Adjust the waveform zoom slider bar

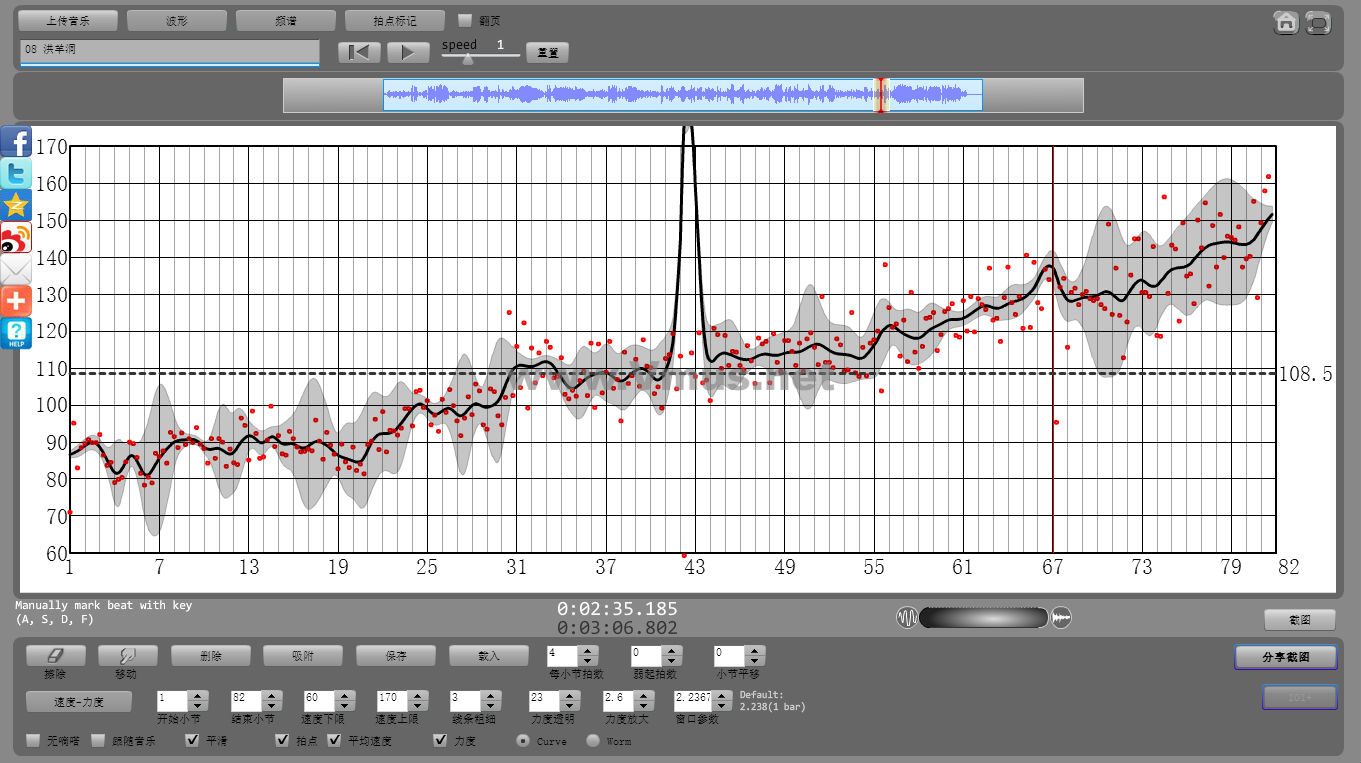click(983, 618)
